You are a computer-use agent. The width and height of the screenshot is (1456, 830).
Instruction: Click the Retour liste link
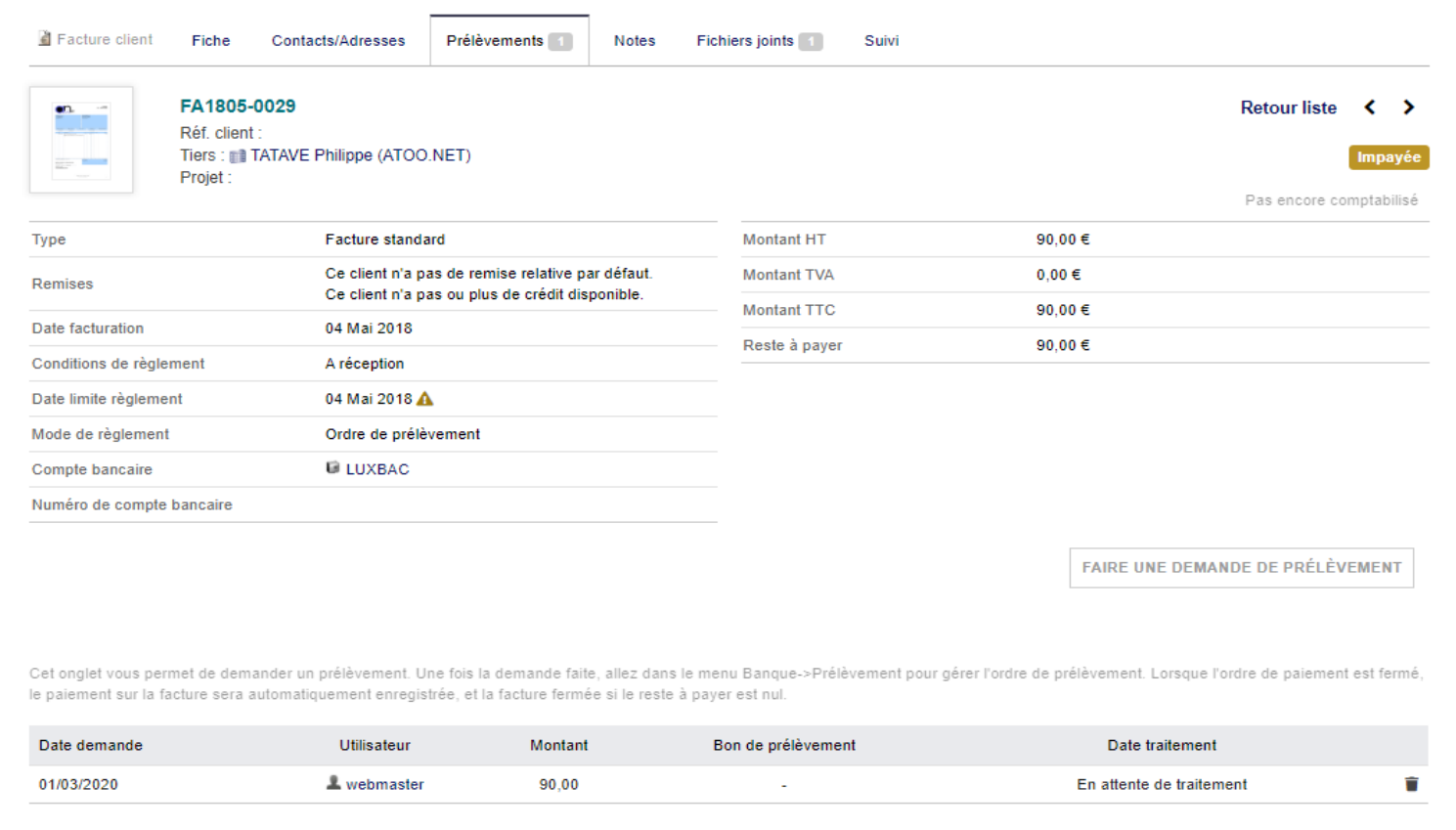point(1288,108)
